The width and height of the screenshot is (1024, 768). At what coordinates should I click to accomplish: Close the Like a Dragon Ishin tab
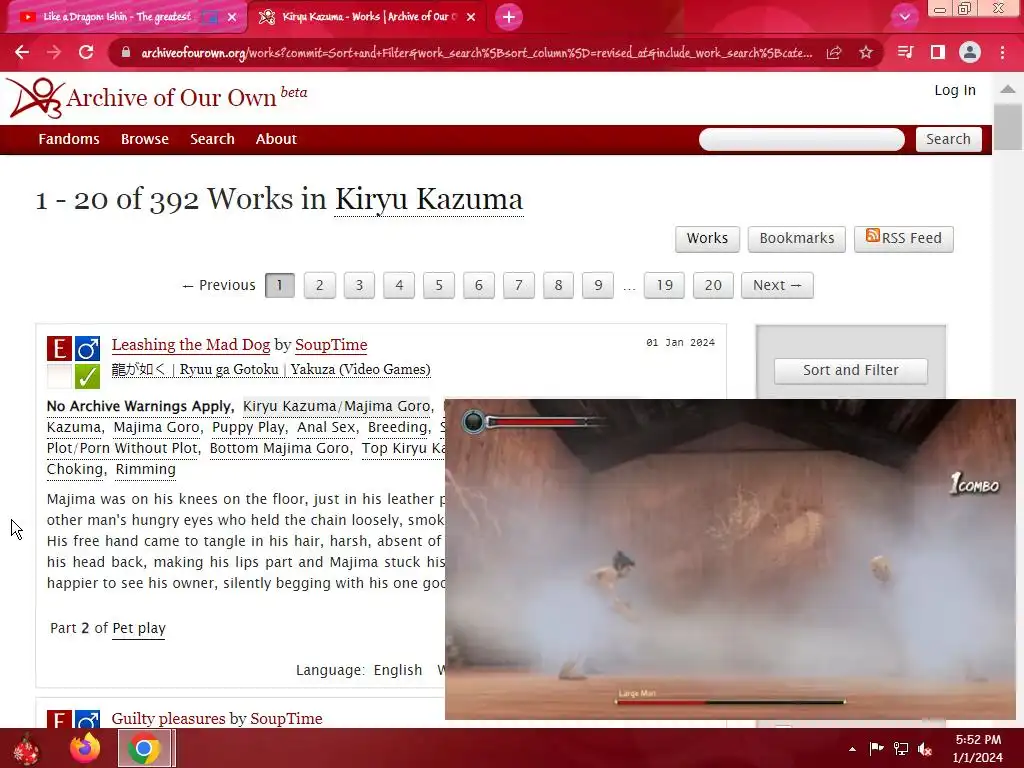click(x=232, y=17)
